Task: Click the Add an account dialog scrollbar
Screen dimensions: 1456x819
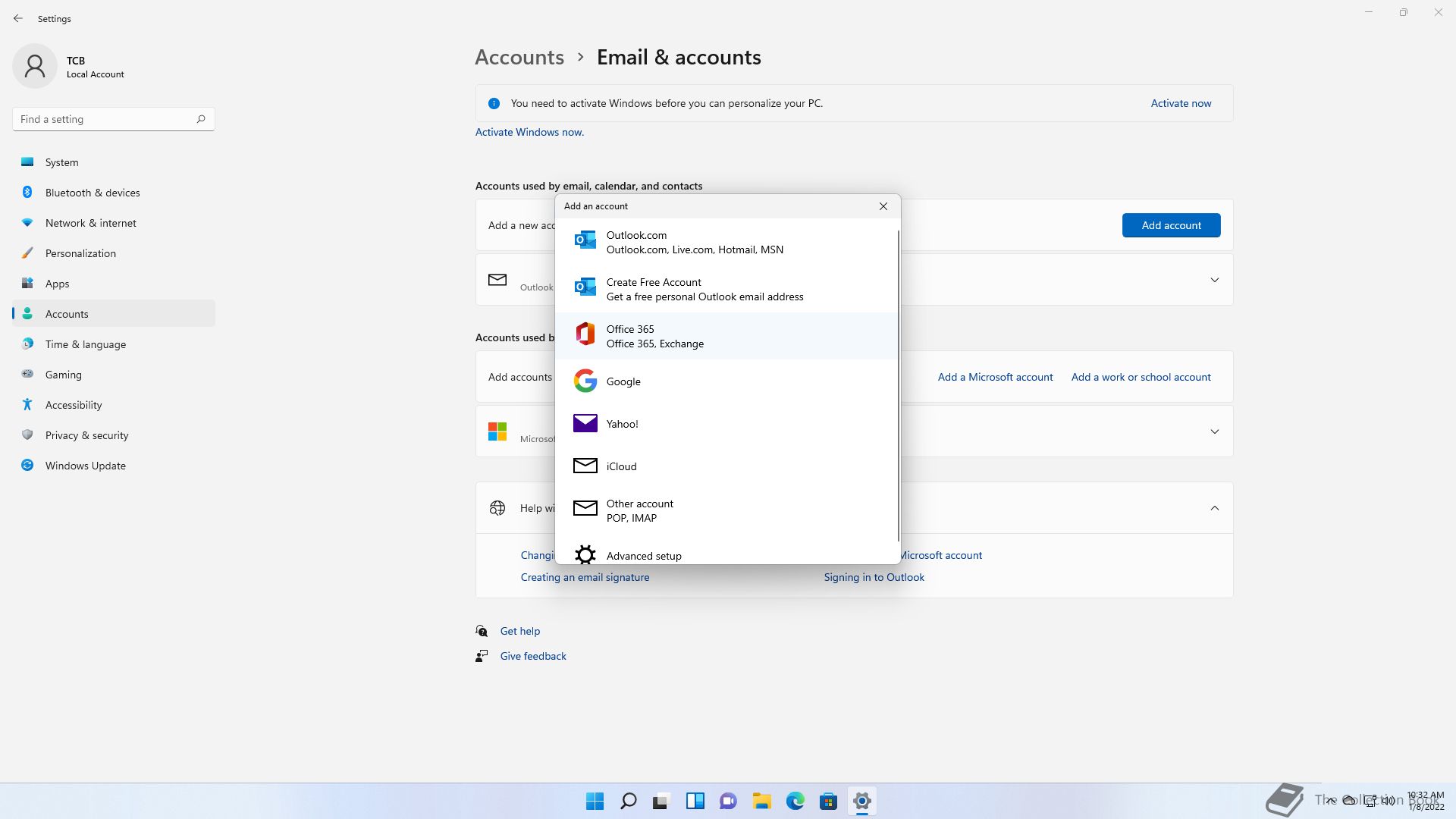Action: coord(899,385)
